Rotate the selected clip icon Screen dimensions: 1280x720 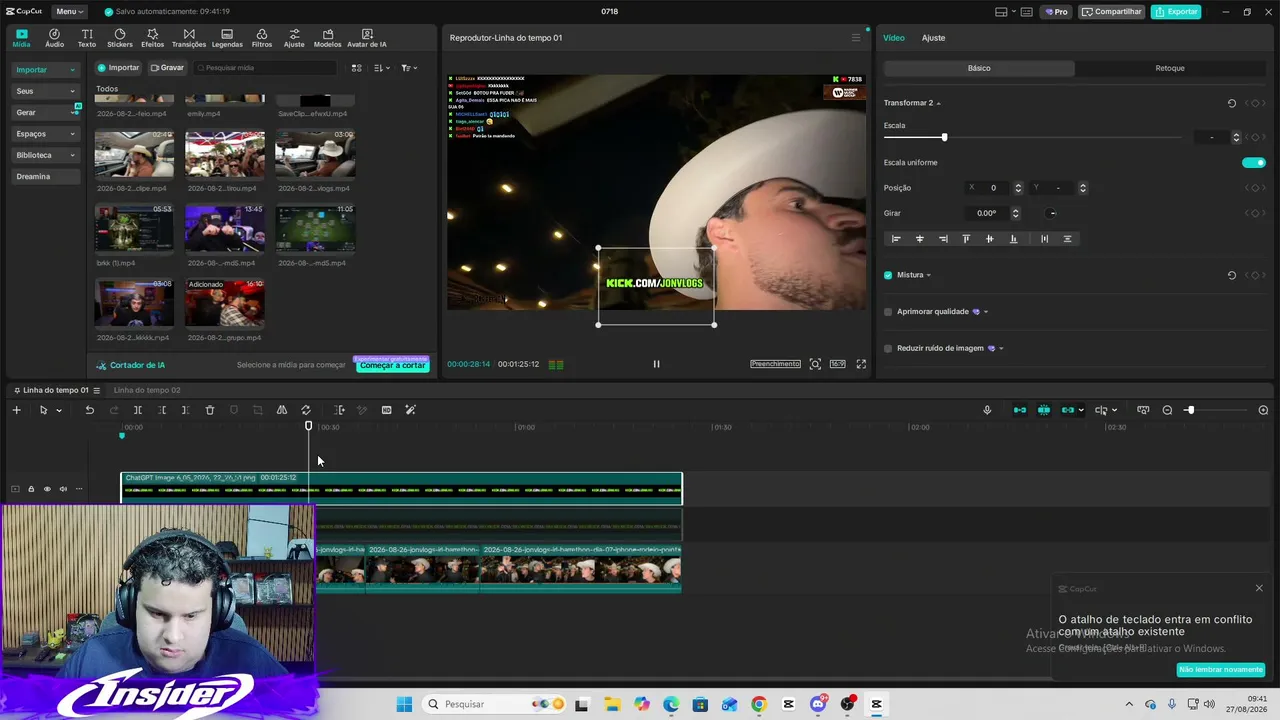(306, 410)
